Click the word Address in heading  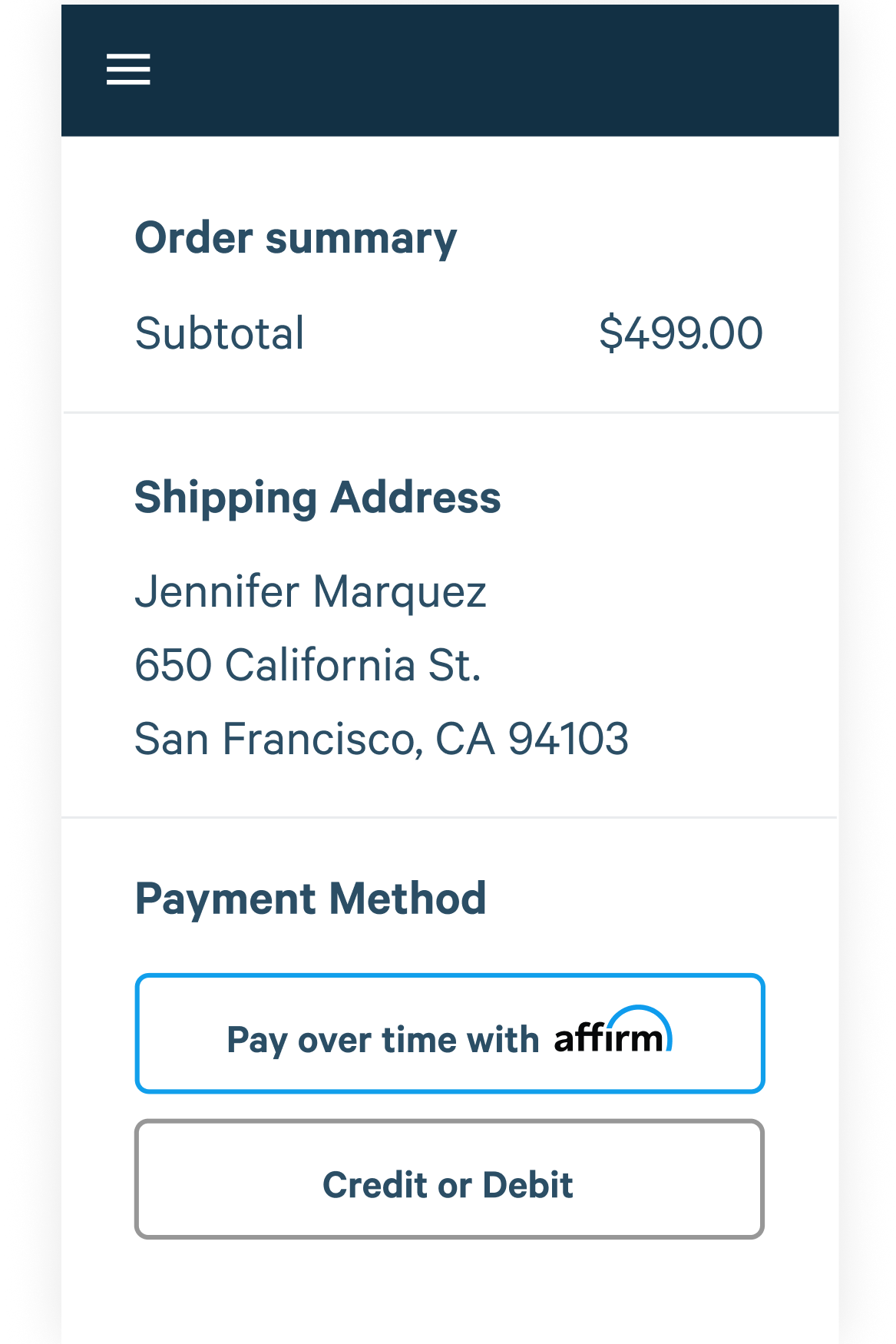point(416,498)
